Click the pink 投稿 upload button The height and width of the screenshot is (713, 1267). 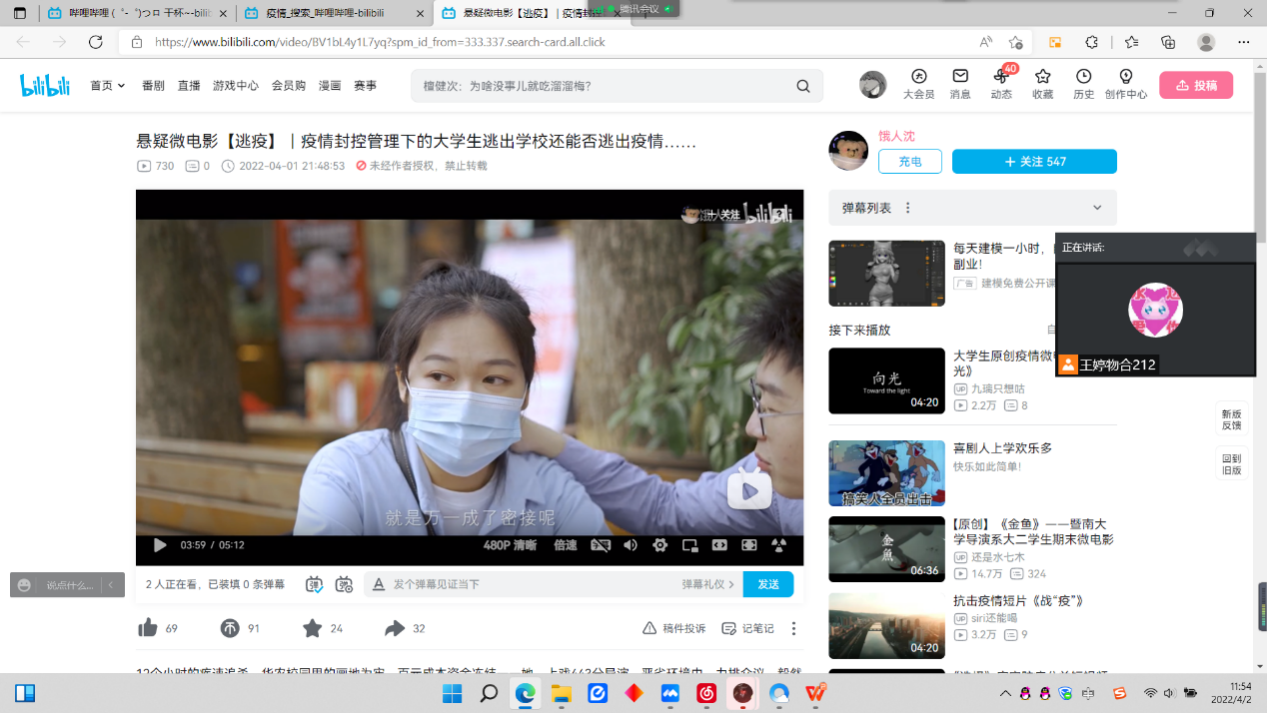tap(1196, 85)
